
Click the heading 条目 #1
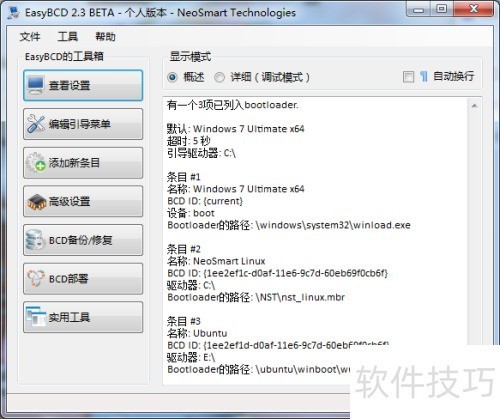(184, 177)
